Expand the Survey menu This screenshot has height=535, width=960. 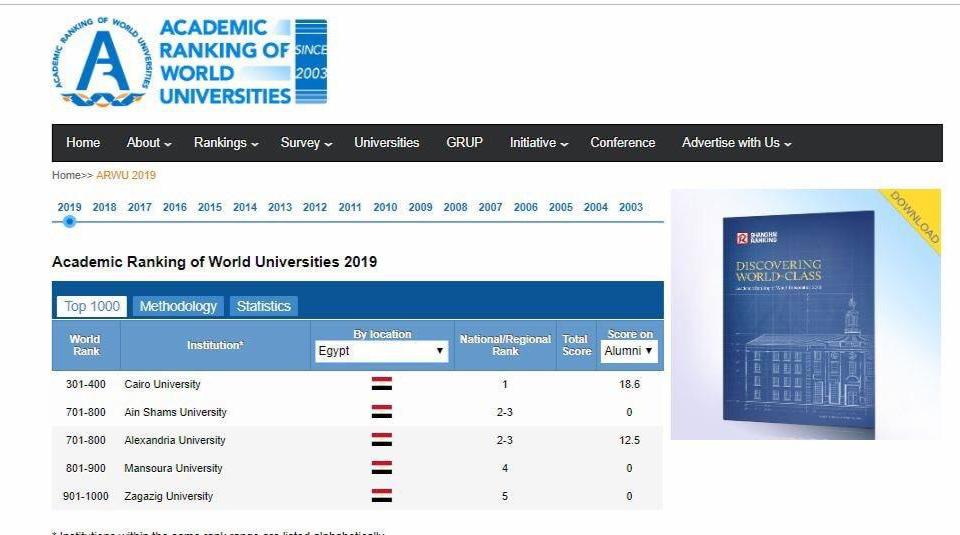(x=306, y=143)
